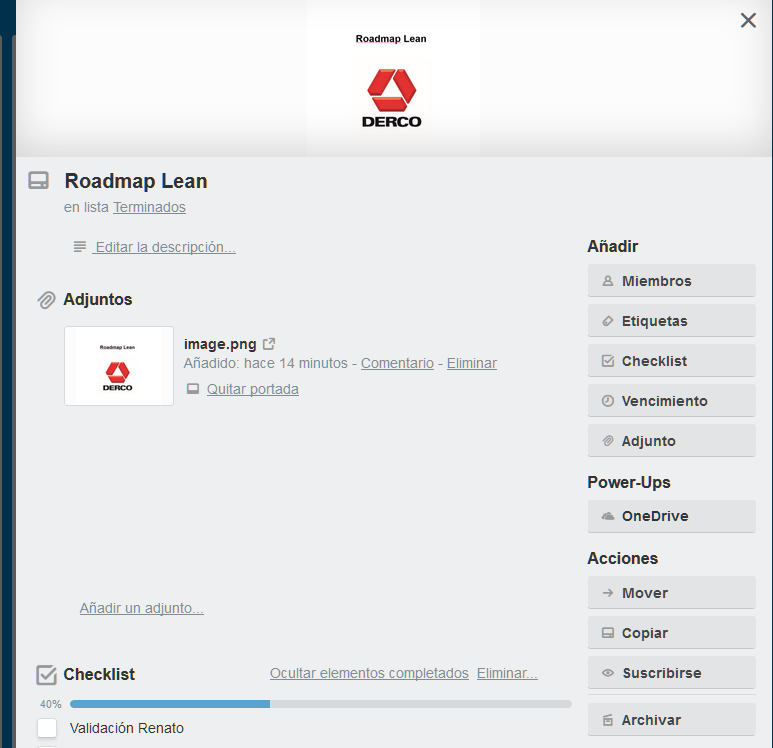
Task: Click the Adjunto paperclip icon in sidebar
Action: click(608, 441)
